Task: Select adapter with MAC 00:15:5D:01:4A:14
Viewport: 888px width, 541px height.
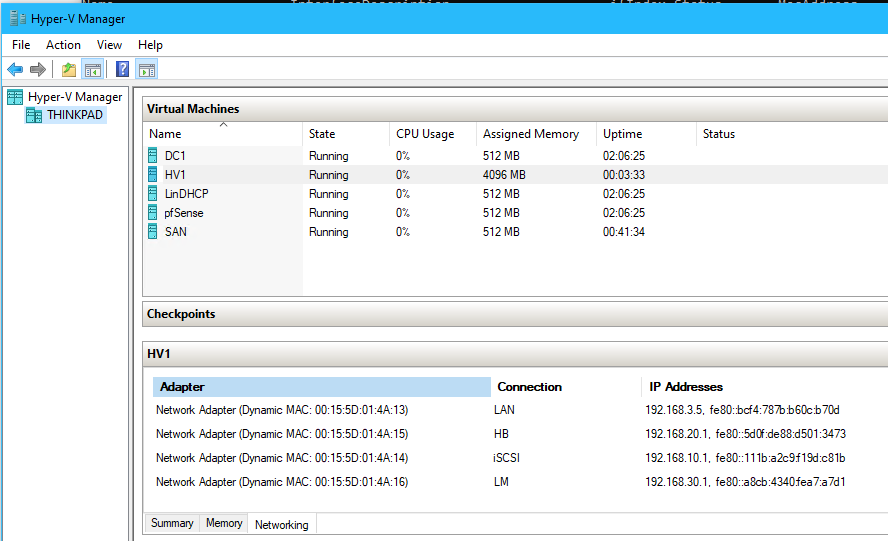Action: pyautogui.click(x=282, y=458)
